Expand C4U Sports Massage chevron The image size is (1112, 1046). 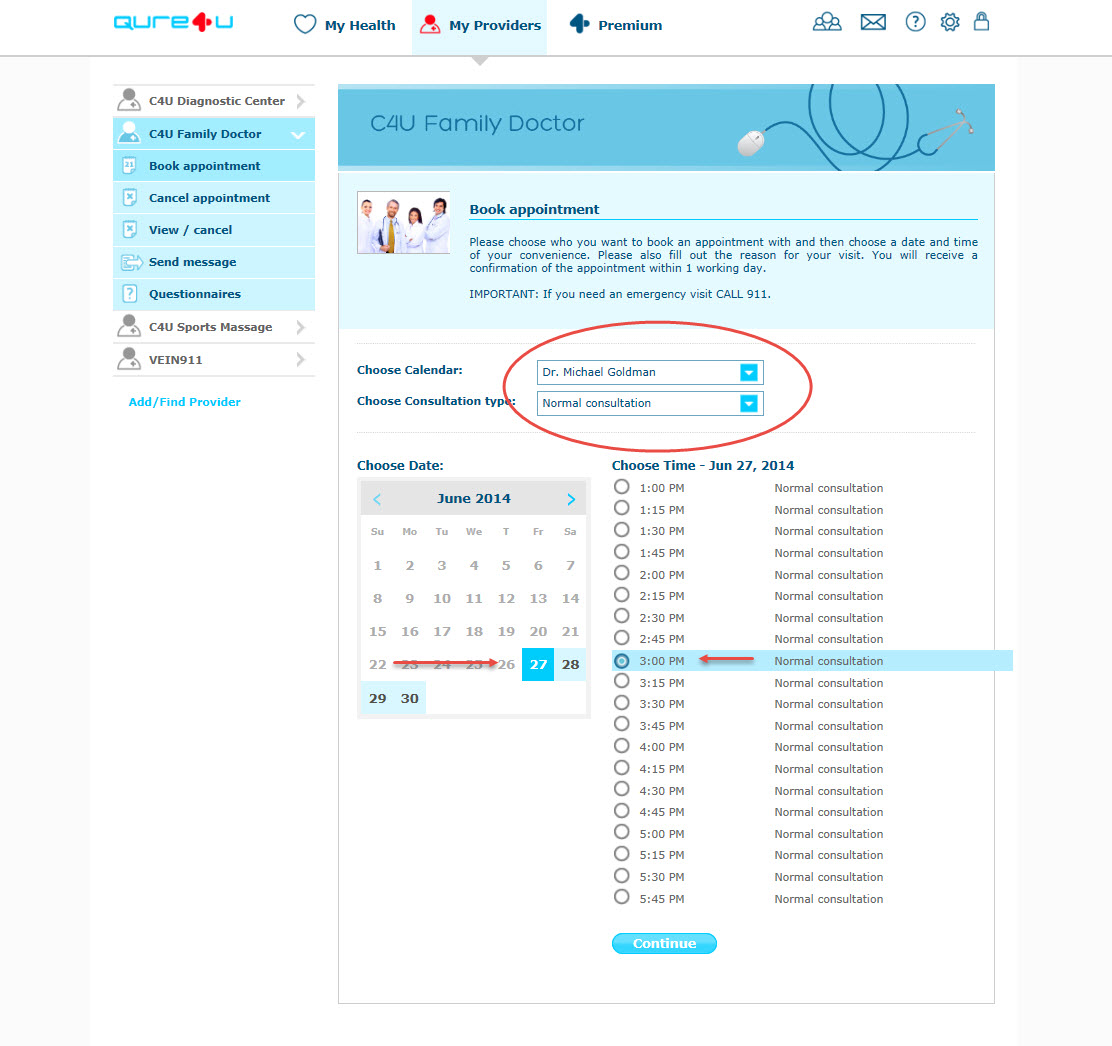[x=301, y=327]
